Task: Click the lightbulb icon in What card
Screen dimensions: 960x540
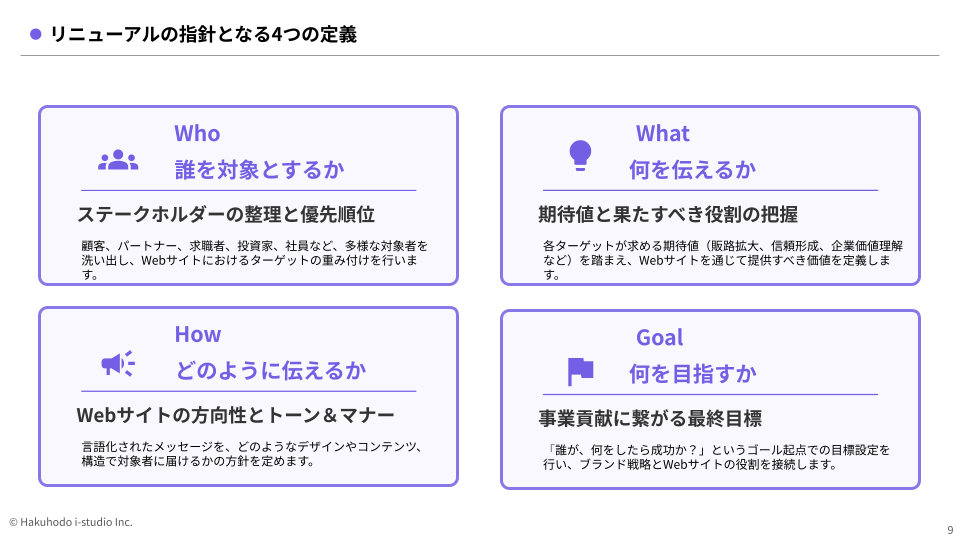Action: click(x=580, y=156)
